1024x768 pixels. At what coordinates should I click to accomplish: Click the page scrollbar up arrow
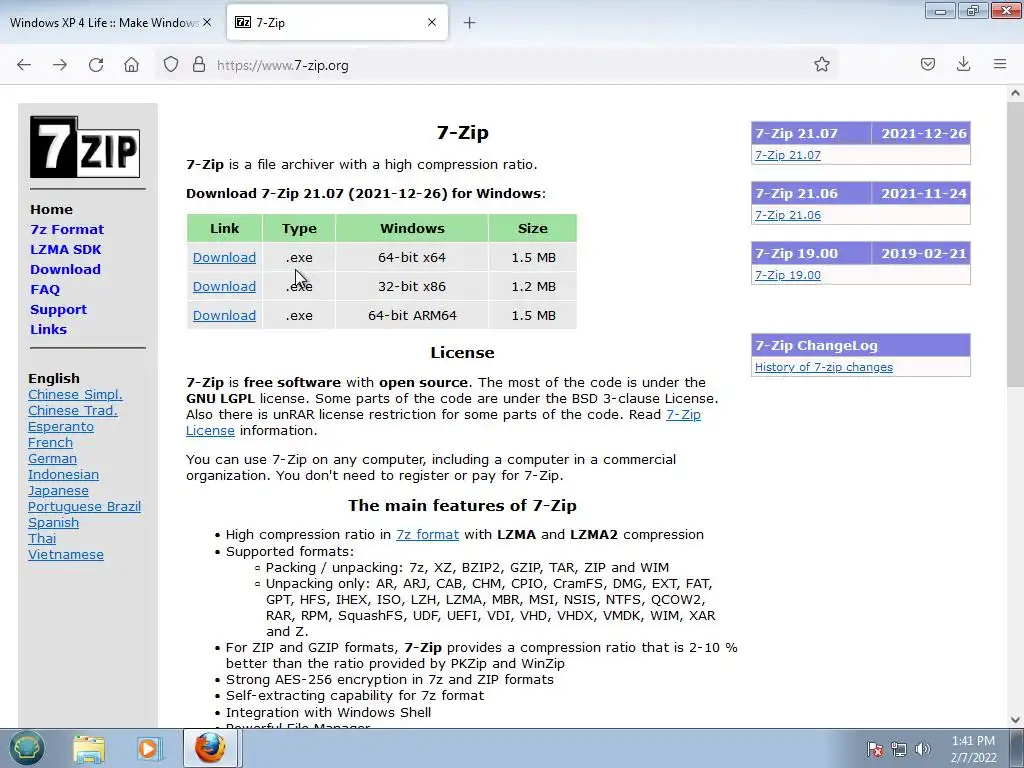1015,93
